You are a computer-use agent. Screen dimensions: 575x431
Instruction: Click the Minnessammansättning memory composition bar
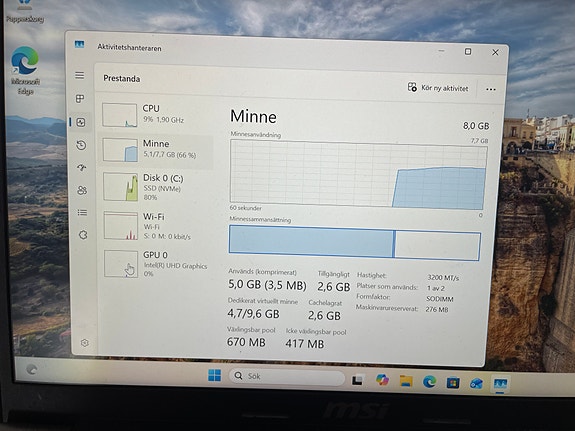pyautogui.click(x=355, y=242)
